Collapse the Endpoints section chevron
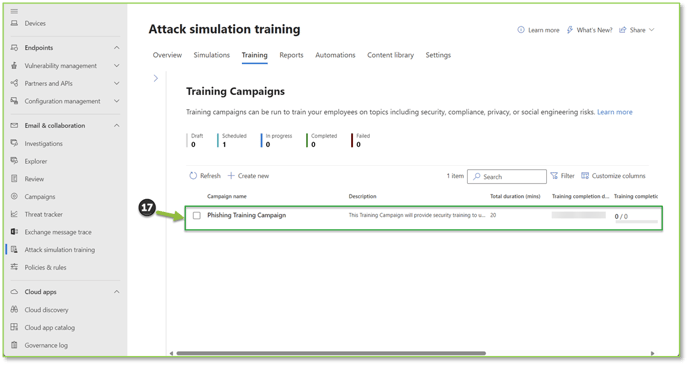 click(117, 47)
